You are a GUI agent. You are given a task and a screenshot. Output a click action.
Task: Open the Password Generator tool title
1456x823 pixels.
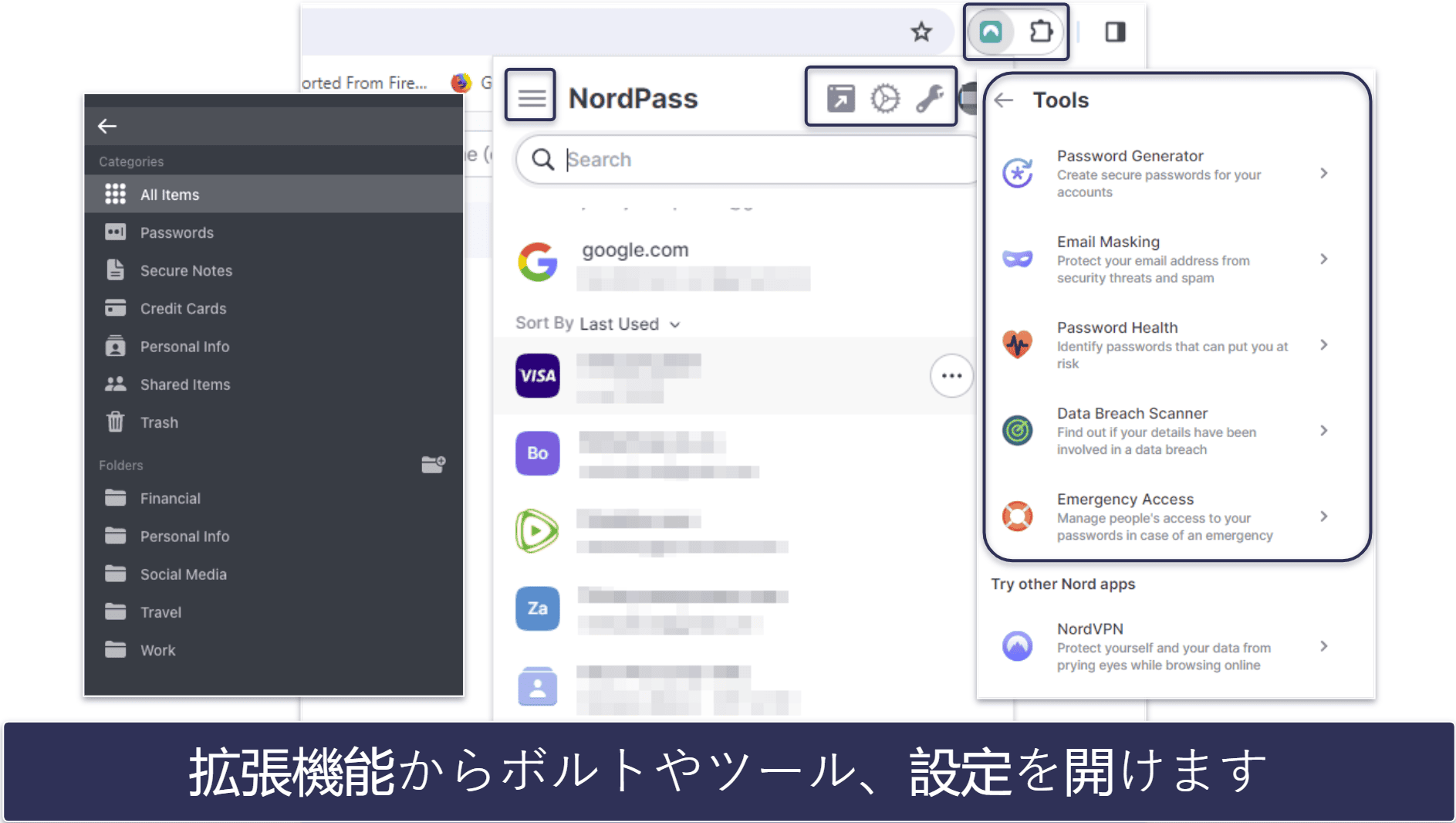(x=1130, y=156)
